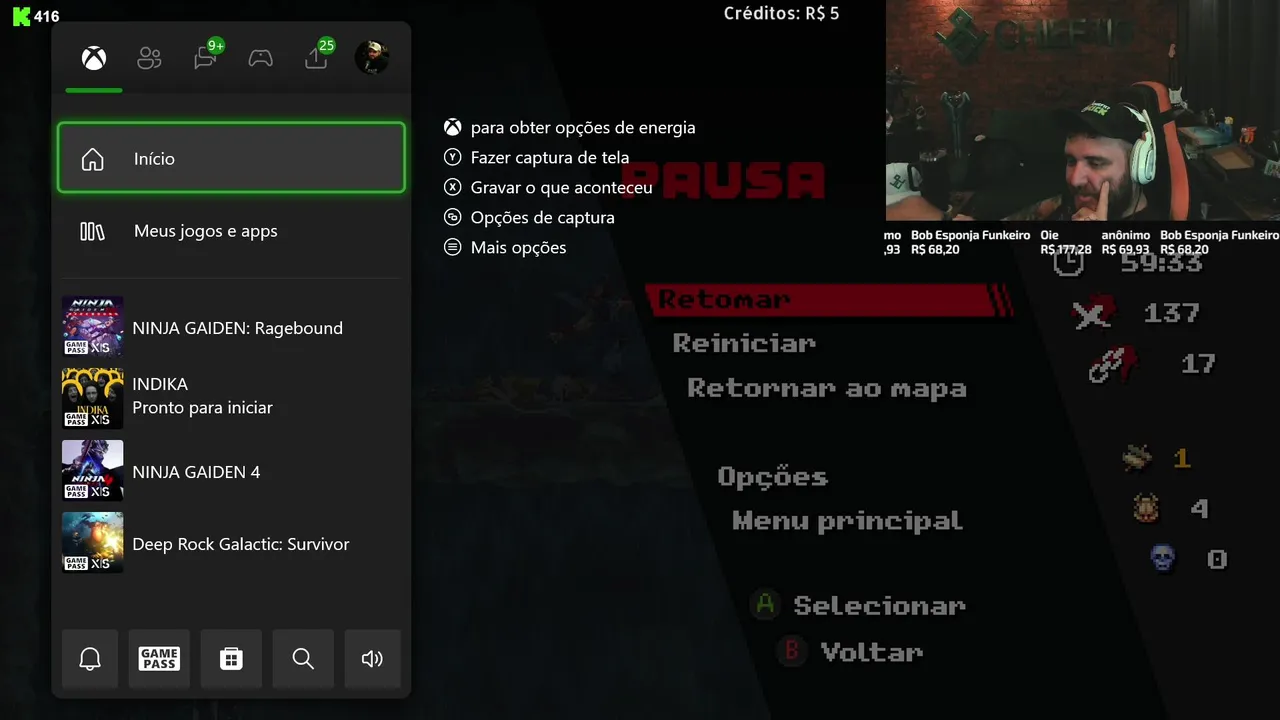Open the Microsoft Store icon
1280x720 pixels.
point(231,659)
